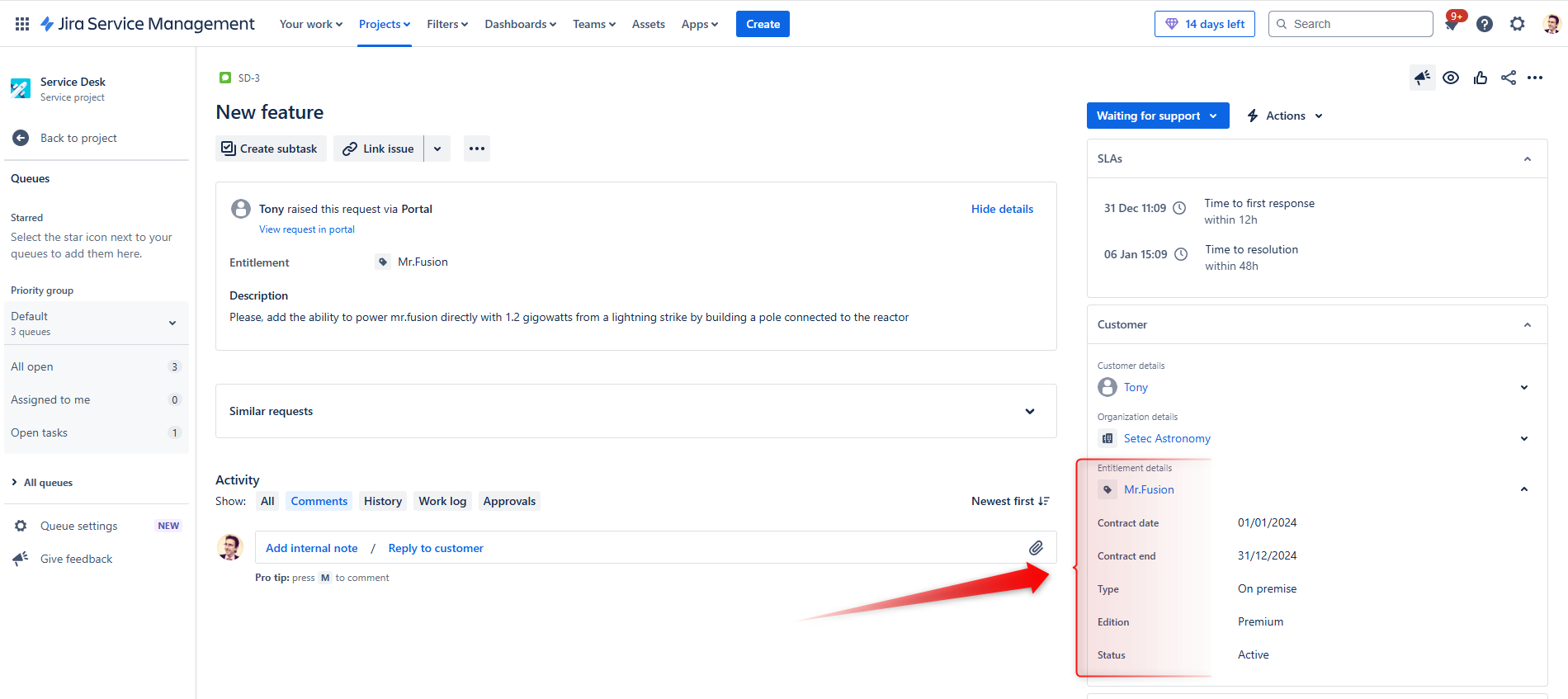Click the Newest first sort toggle
This screenshot has width=1568, height=699.
click(x=1010, y=501)
